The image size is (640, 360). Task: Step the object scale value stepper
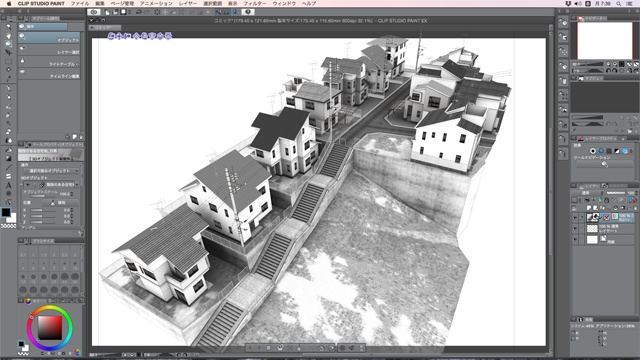pyautogui.click(x=72, y=194)
